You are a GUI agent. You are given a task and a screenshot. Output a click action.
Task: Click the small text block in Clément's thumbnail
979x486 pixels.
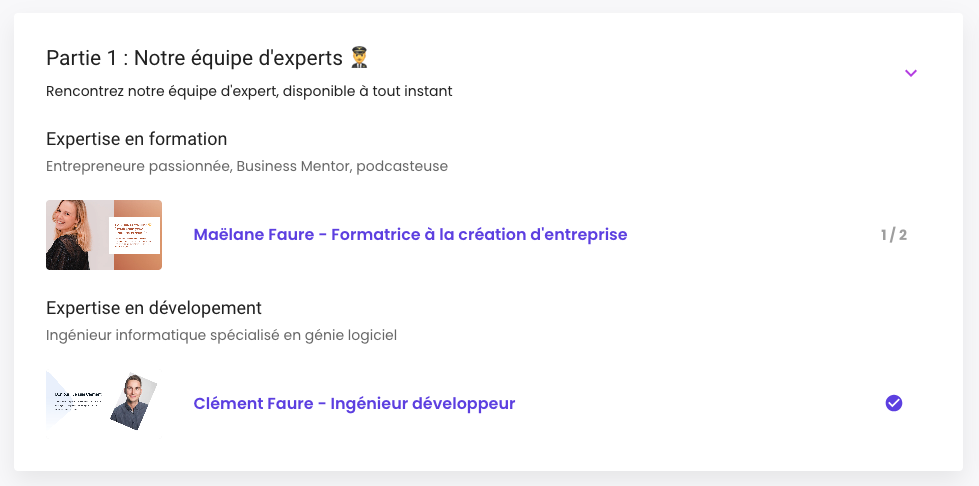pyautogui.click(x=78, y=400)
